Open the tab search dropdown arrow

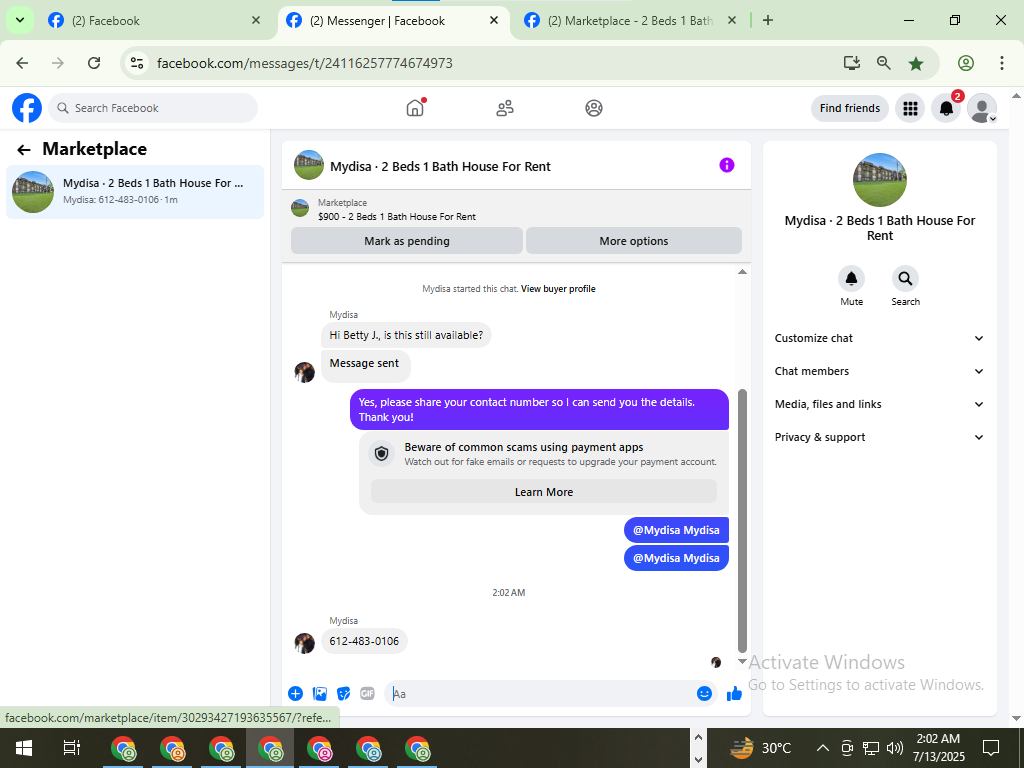pyautogui.click(x=20, y=20)
